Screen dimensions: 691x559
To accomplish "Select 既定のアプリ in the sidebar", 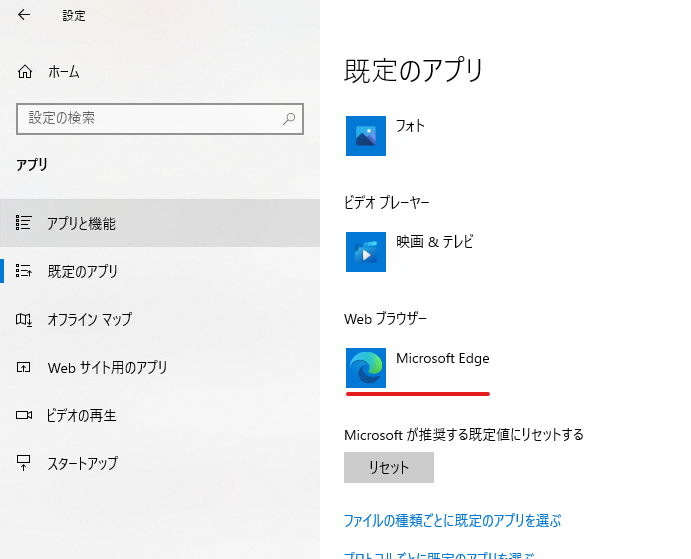I will pyautogui.click(x=82, y=271).
